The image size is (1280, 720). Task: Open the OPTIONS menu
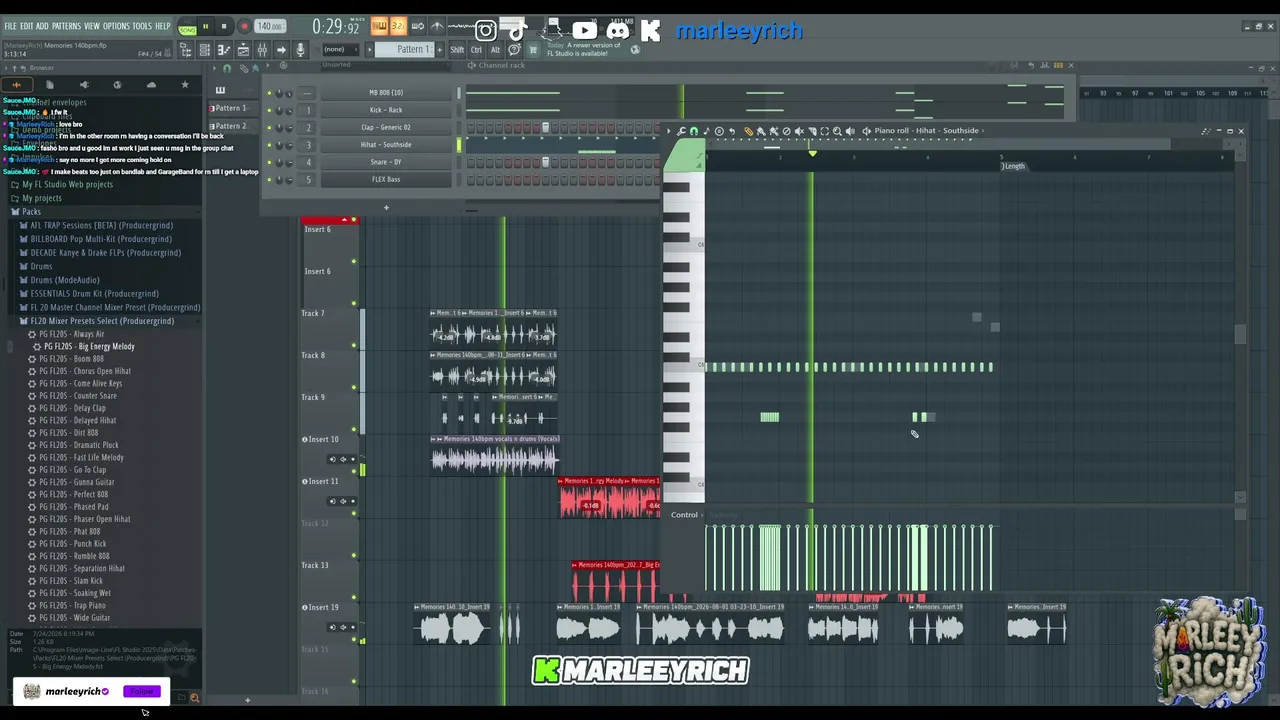[116, 27]
